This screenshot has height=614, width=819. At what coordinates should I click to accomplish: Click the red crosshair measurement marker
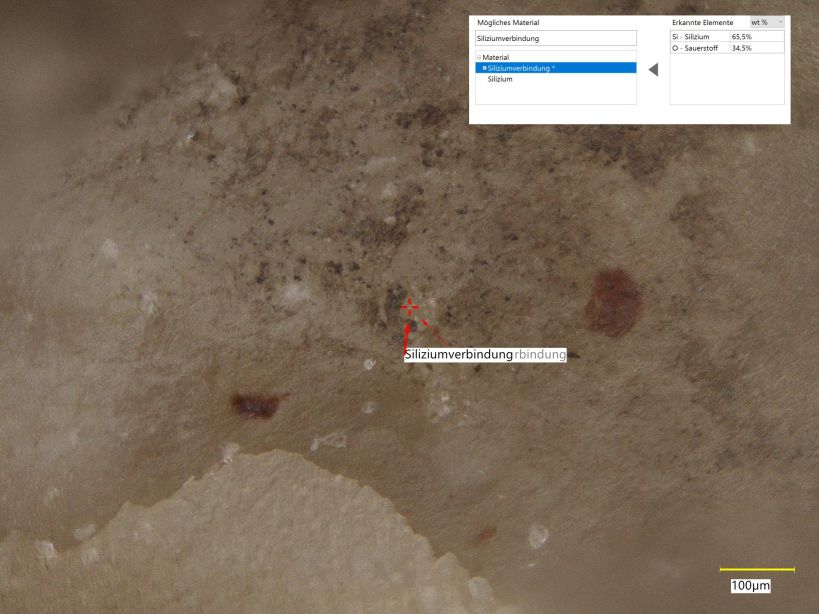(x=410, y=307)
